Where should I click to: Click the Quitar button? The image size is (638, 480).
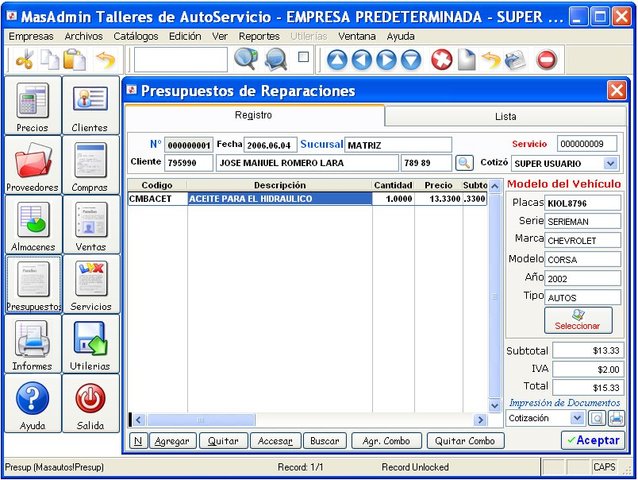pos(223,441)
